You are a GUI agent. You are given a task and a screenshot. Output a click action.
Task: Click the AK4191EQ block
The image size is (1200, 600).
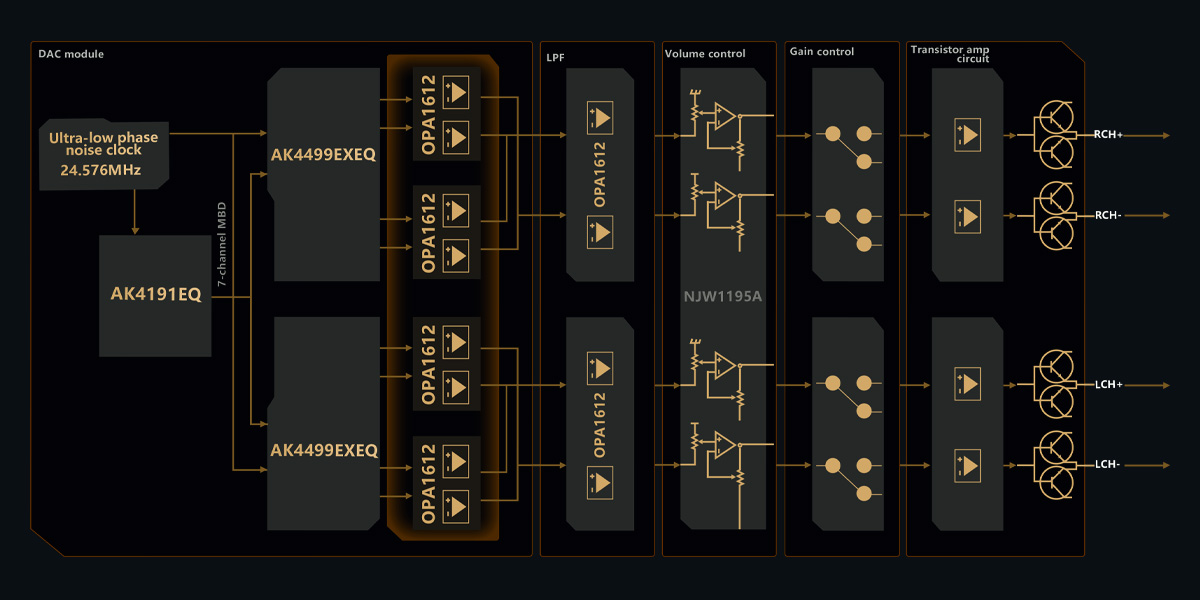point(155,295)
